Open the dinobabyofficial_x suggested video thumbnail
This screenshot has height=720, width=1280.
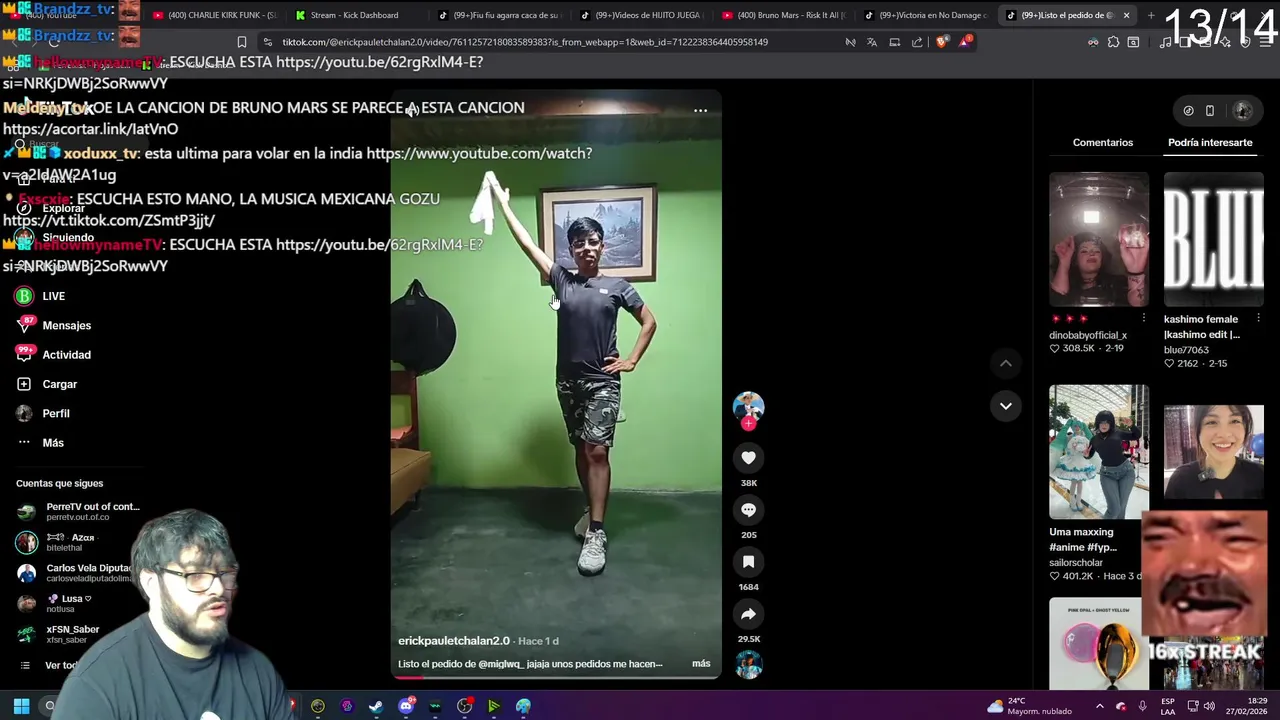pyautogui.click(x=1099, y=239)
